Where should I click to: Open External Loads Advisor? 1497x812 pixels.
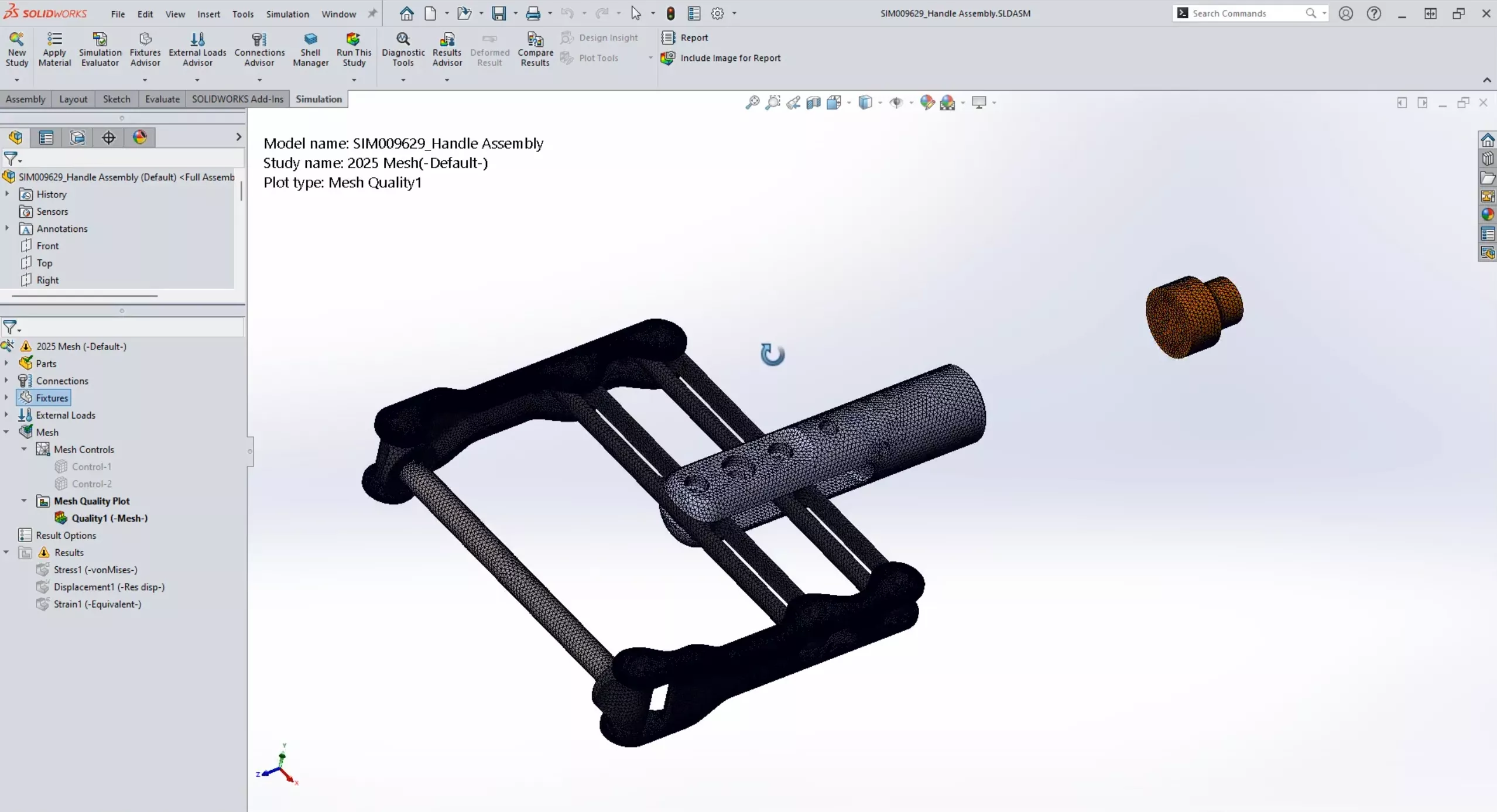click(197, 49)
